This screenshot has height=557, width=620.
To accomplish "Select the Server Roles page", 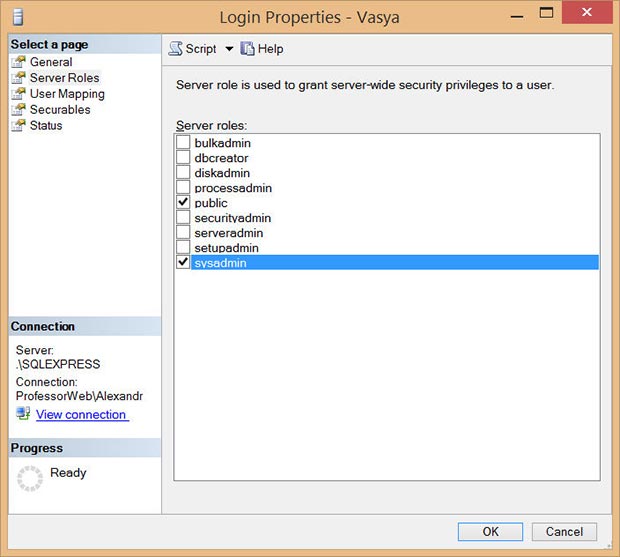I will point(64,78).
